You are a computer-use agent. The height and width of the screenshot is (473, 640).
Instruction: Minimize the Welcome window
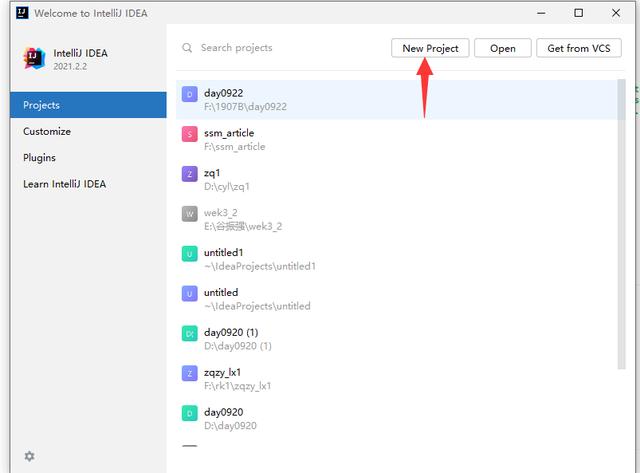pos(541,13)
